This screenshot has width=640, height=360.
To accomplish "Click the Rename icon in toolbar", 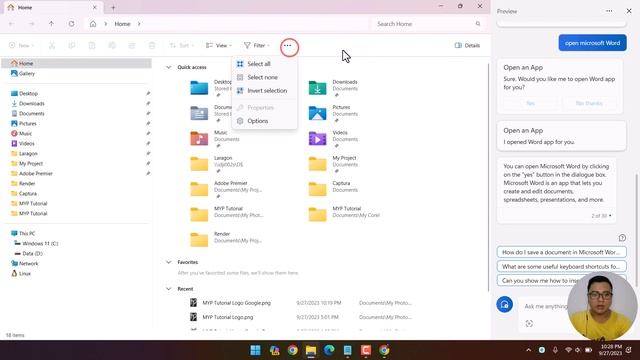I will (x=112, y=45).
